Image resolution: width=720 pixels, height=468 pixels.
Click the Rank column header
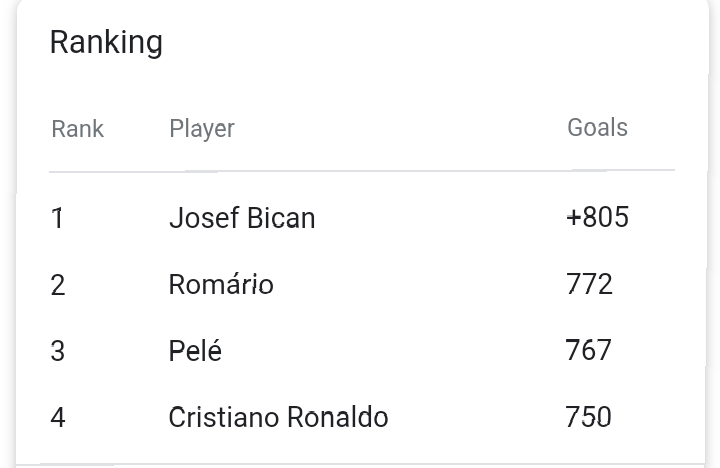(x=78, y=129)
